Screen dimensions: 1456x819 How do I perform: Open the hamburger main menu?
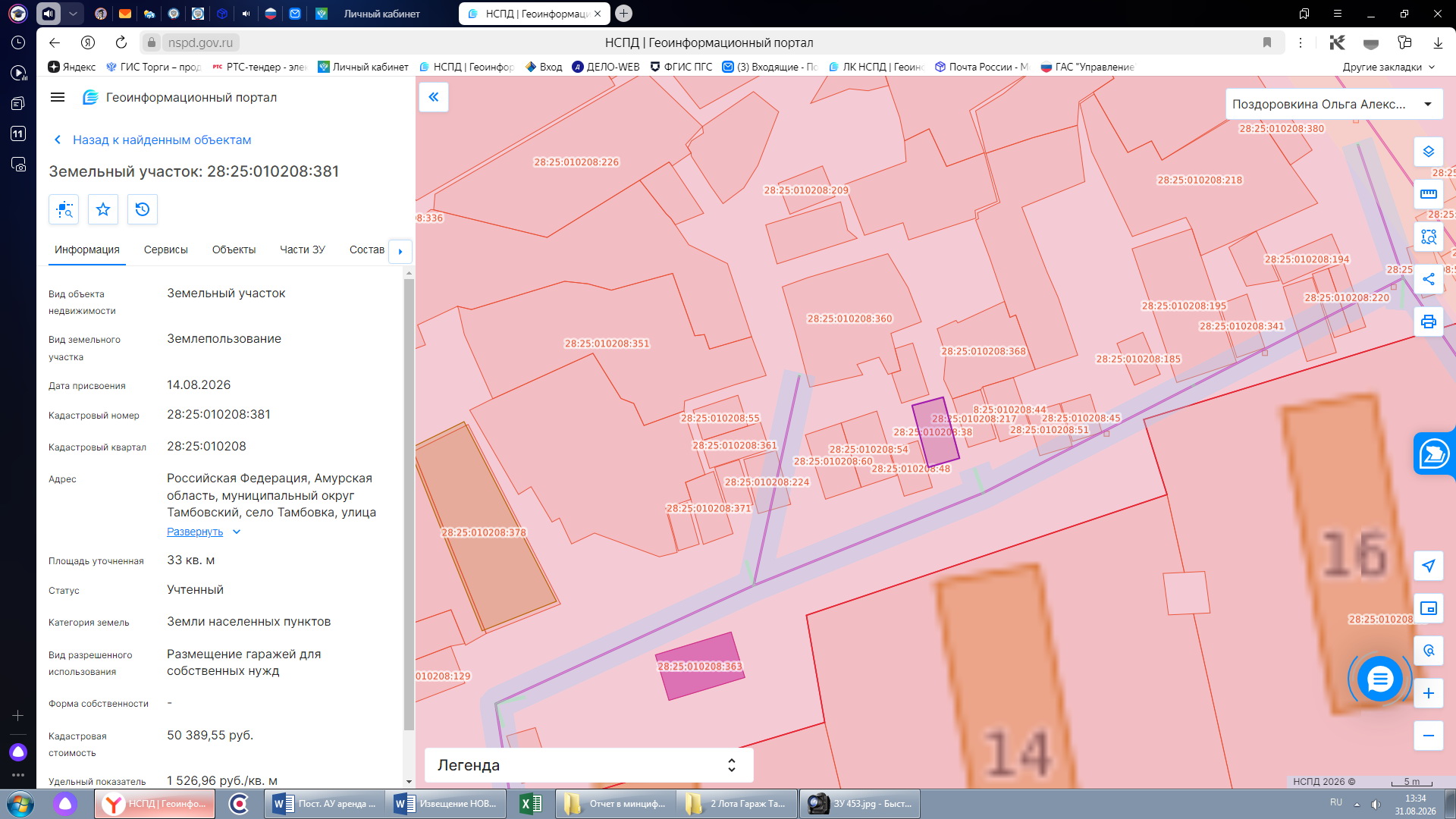(x=58, y=97)
